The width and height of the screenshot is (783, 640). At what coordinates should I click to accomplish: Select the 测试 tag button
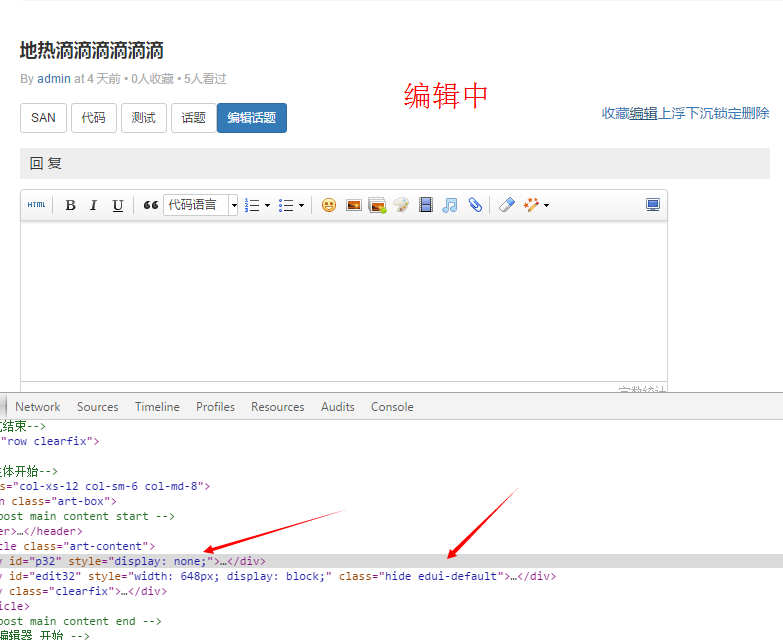pos(143,118)
